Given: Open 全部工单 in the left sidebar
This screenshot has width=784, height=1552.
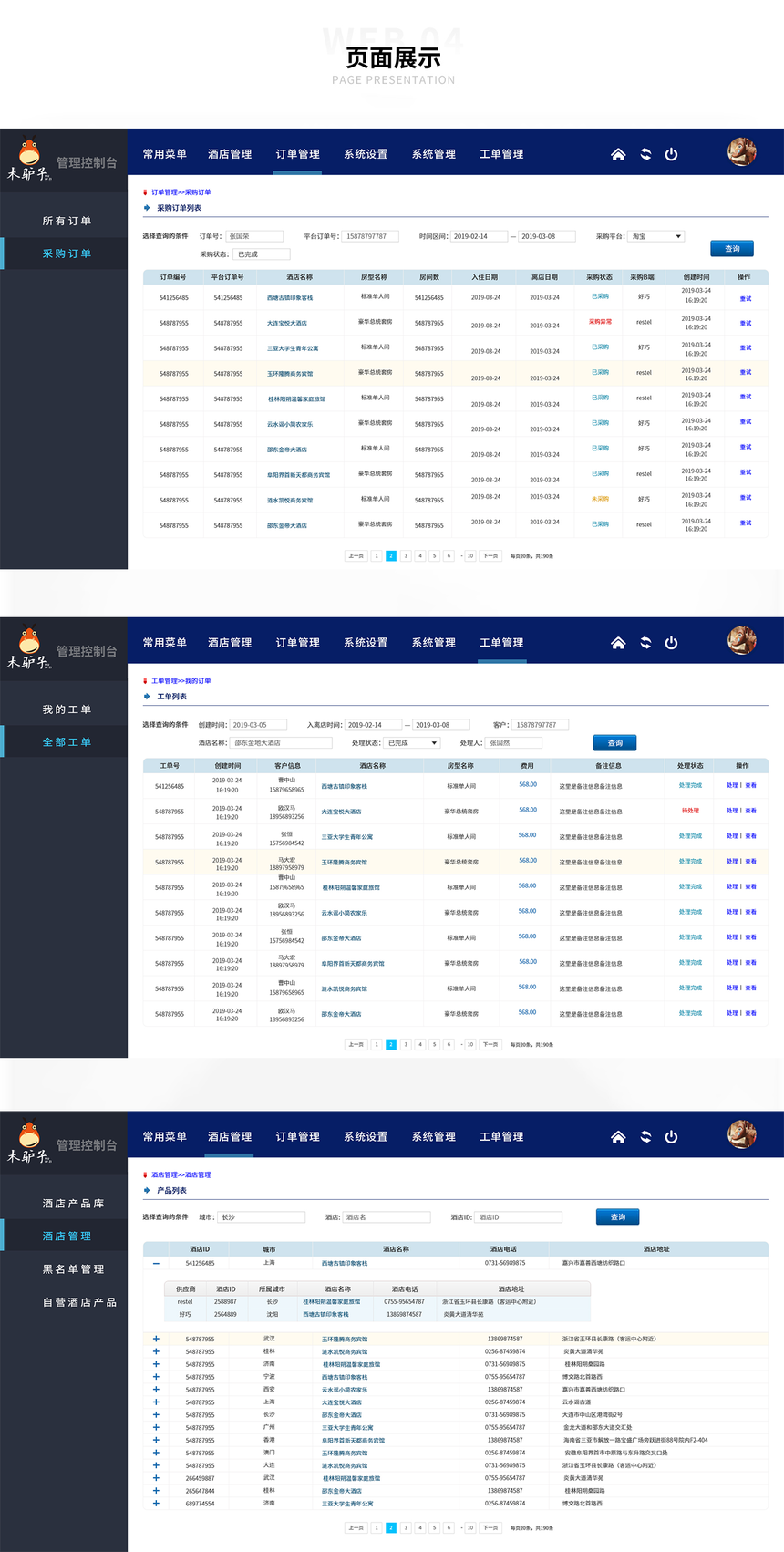Looking at the screenshot, I should pos(67,742).
